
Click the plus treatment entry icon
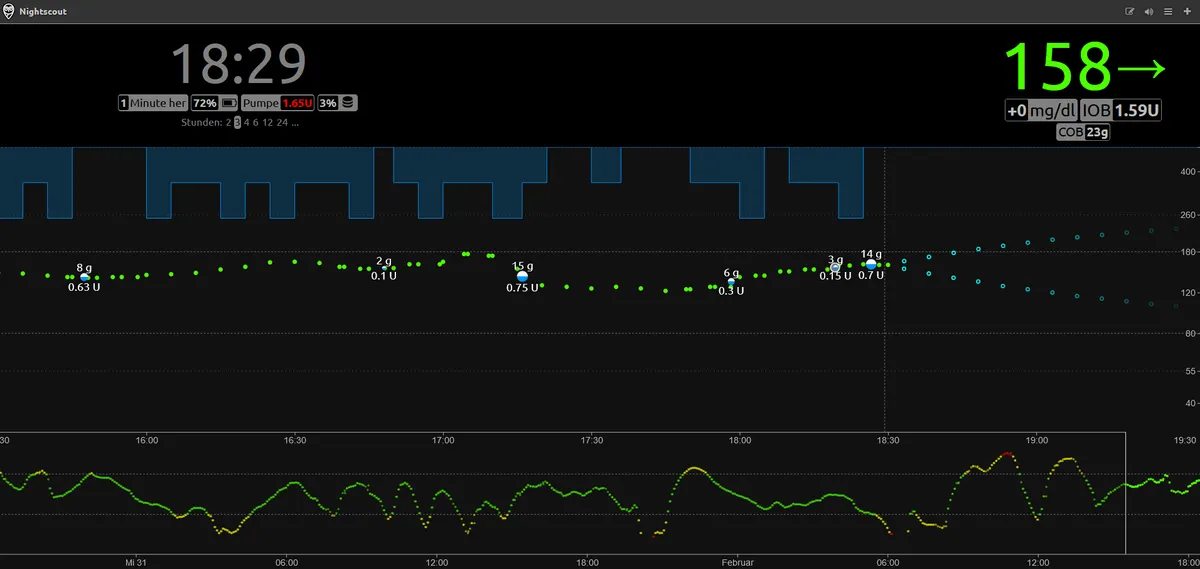(x=1185, y=11)
